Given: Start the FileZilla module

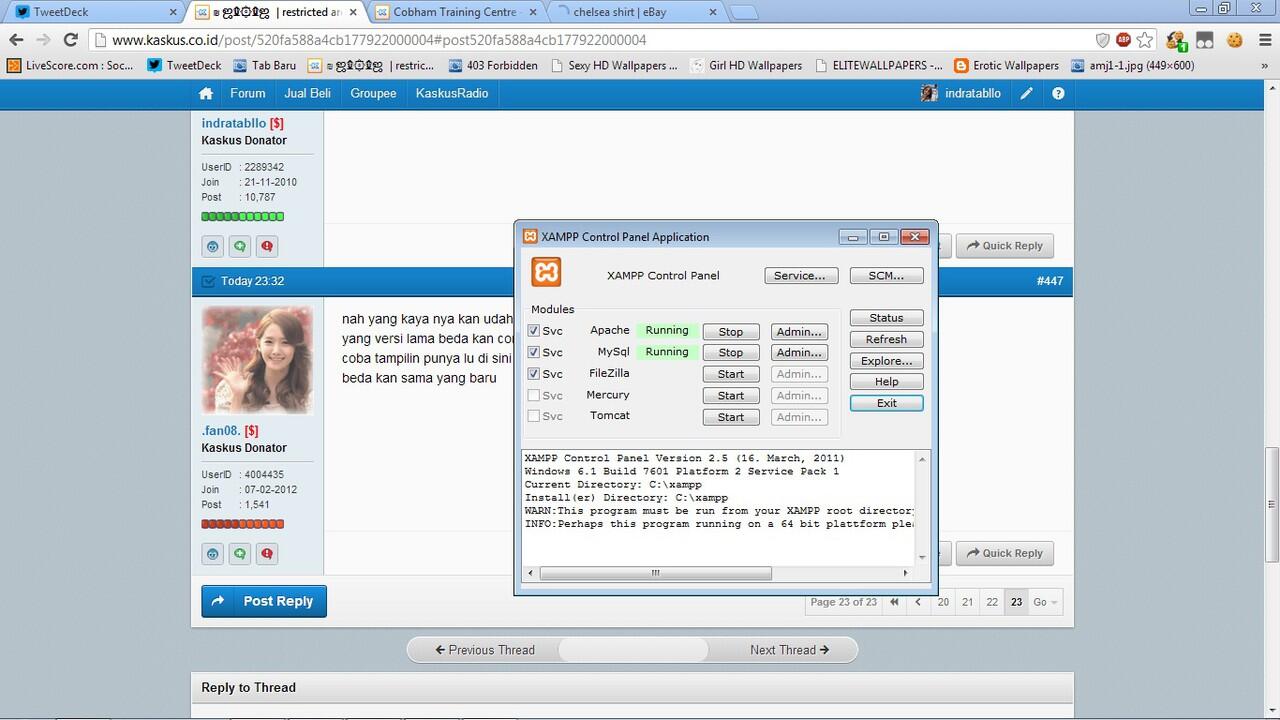Looking at the screenshot, I should [x=731, y=374].
